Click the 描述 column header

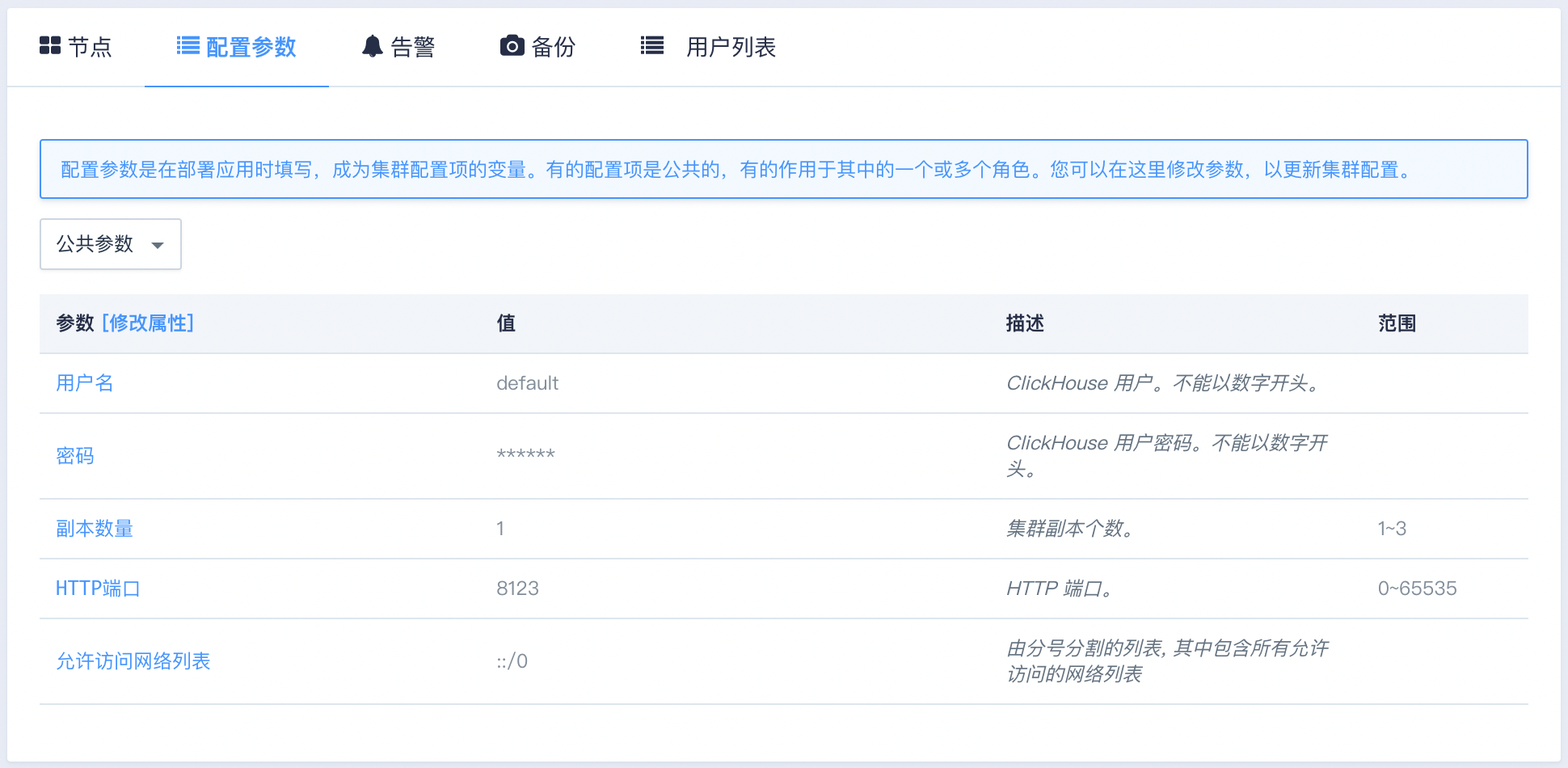point(1026,323)
